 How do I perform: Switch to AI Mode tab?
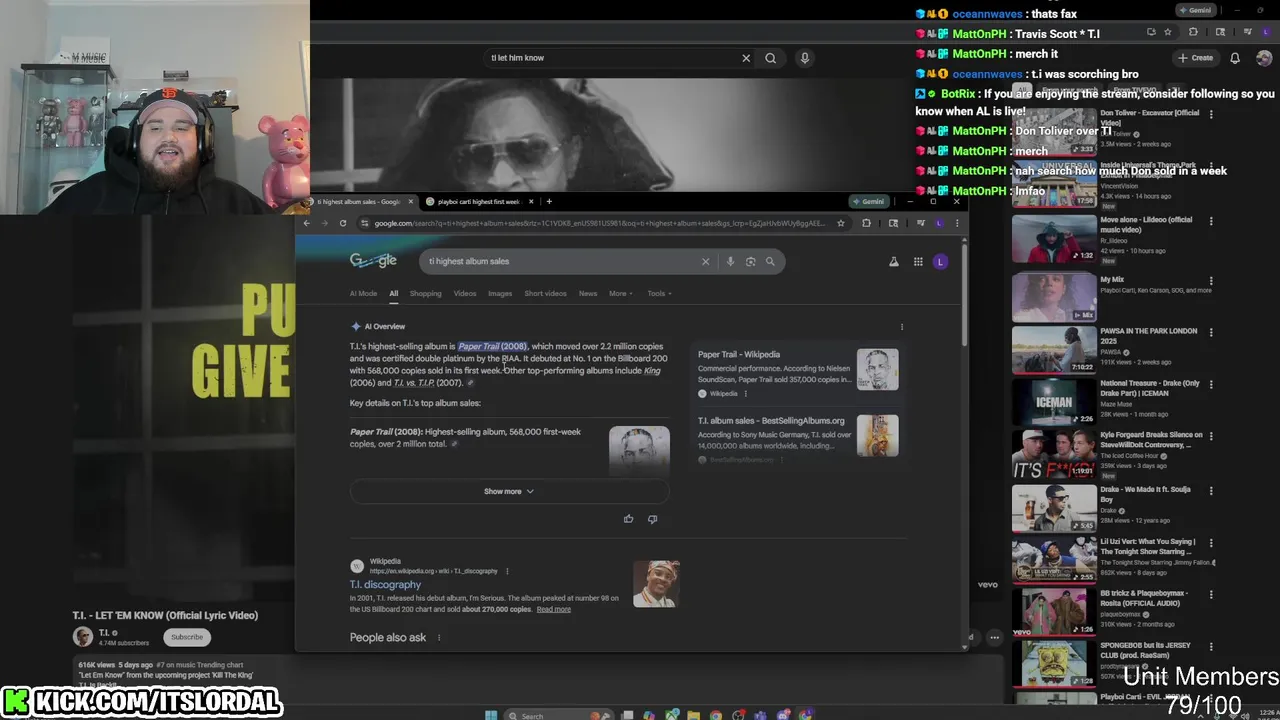363,293
